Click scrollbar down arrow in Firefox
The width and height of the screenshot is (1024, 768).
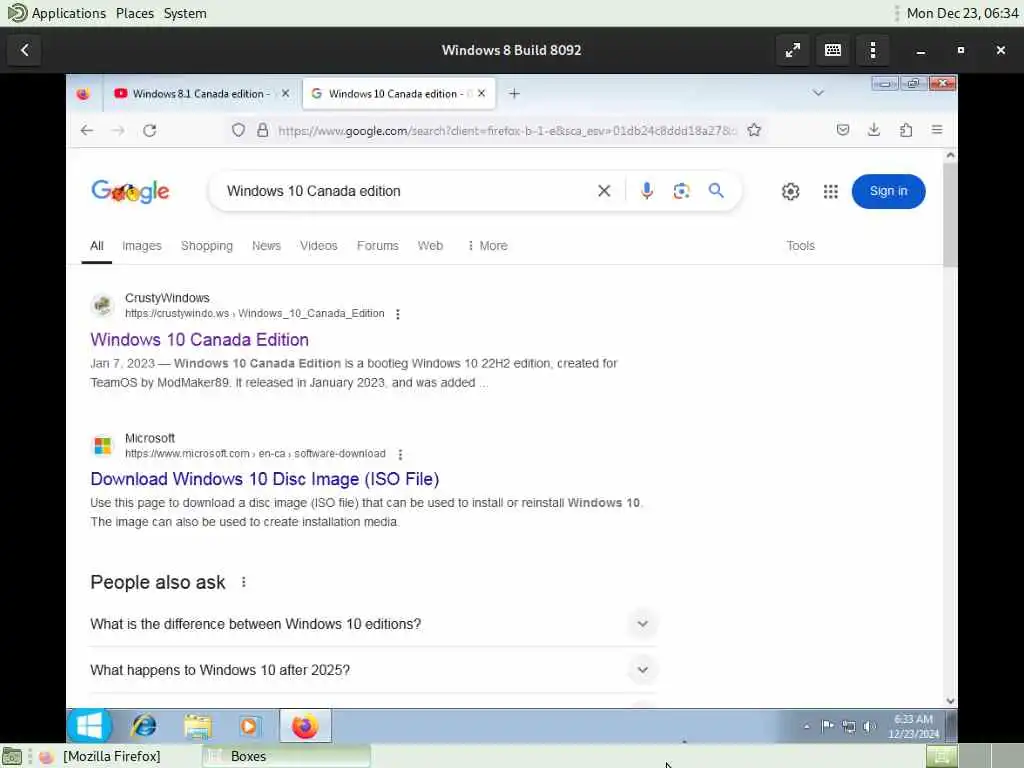pos(950,701)
